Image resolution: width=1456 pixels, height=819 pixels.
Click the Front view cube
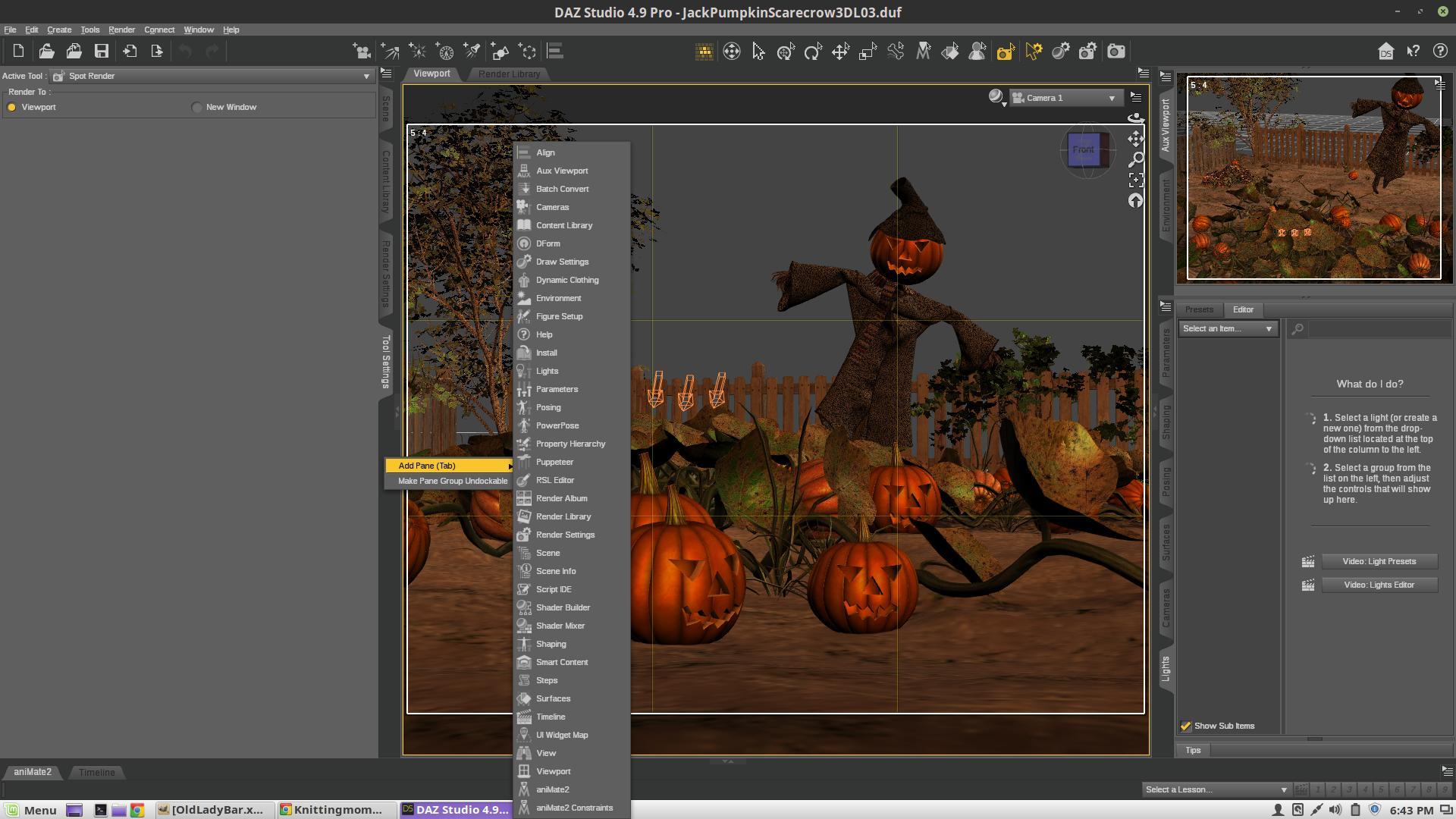[x=1083, y=150]
